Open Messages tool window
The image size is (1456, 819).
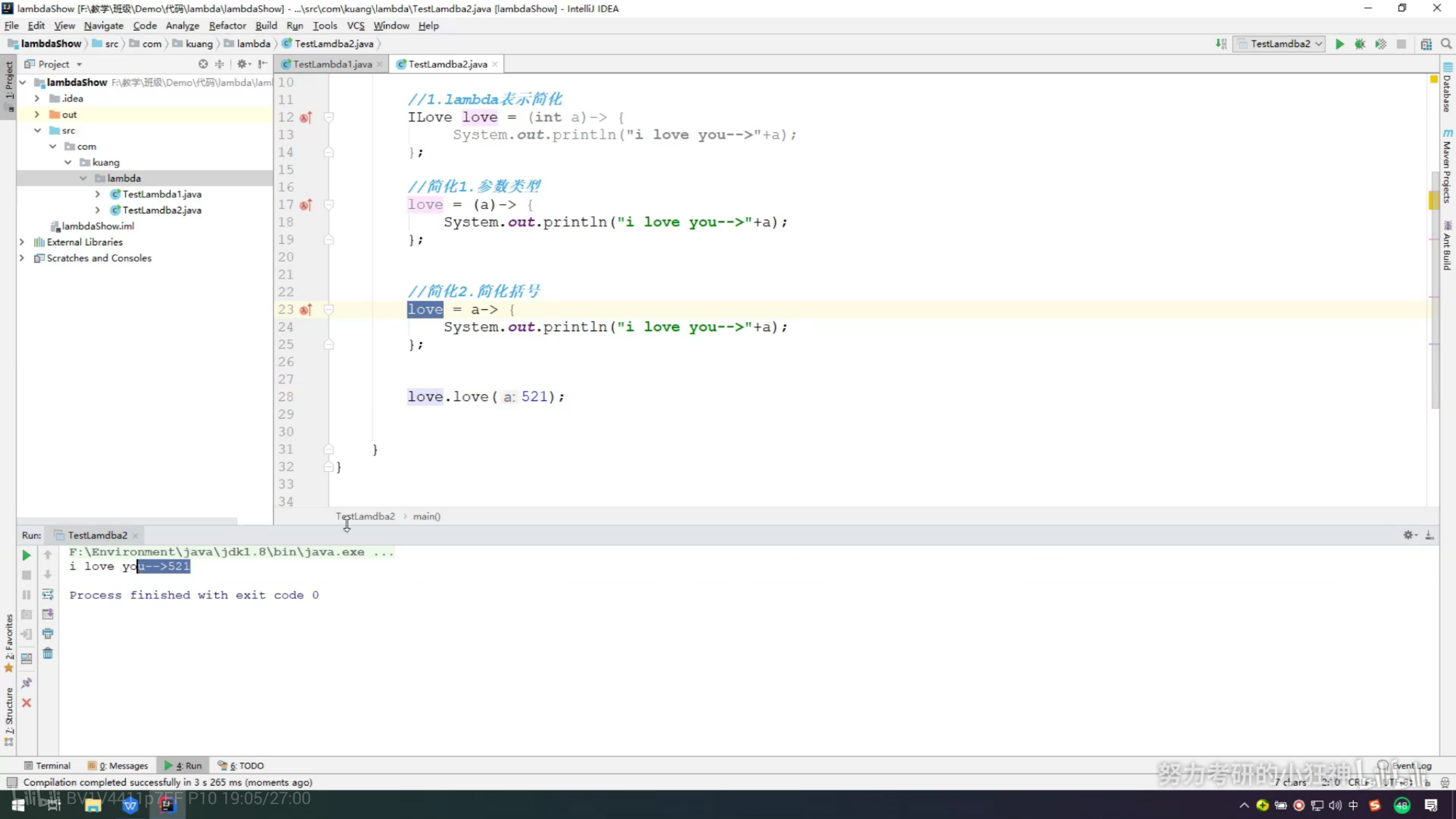[x=118, y=766]
